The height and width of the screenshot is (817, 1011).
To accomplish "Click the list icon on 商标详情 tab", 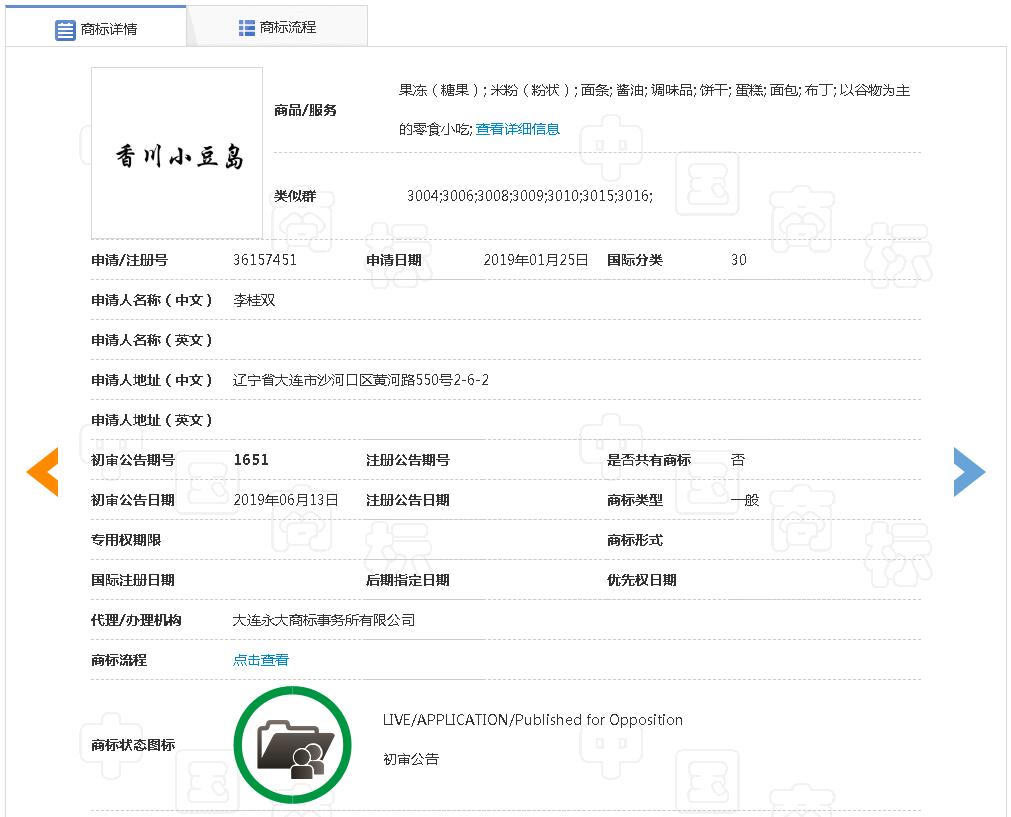I will pyautogui.click(x=65, y=29).
